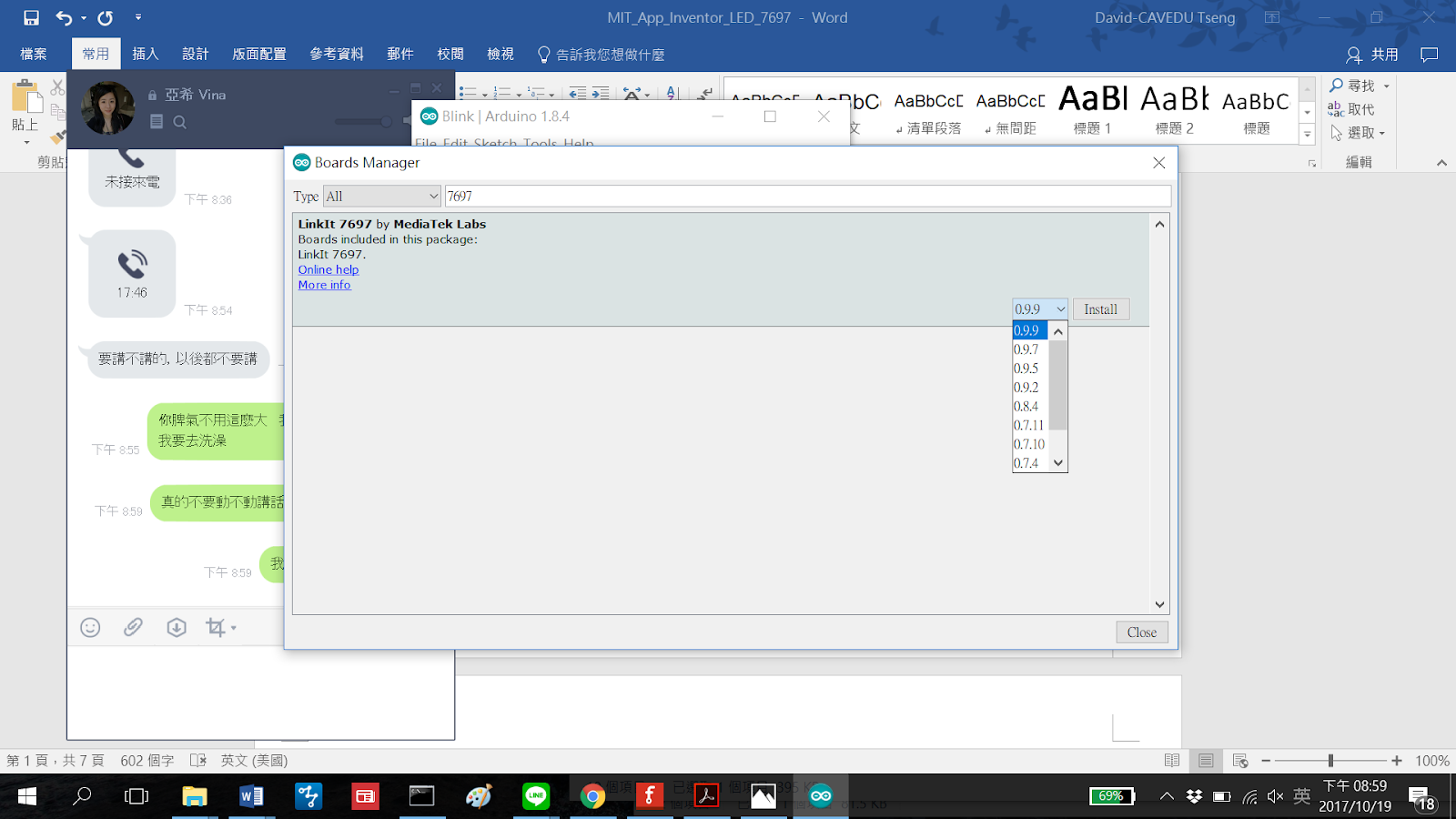Apply the 標題 1 heading style

tap(1093, 110)
